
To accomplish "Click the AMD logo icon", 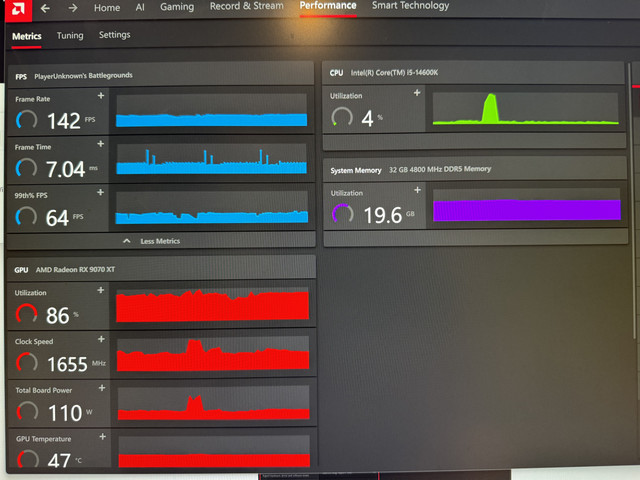I will [x=18, y=8].
